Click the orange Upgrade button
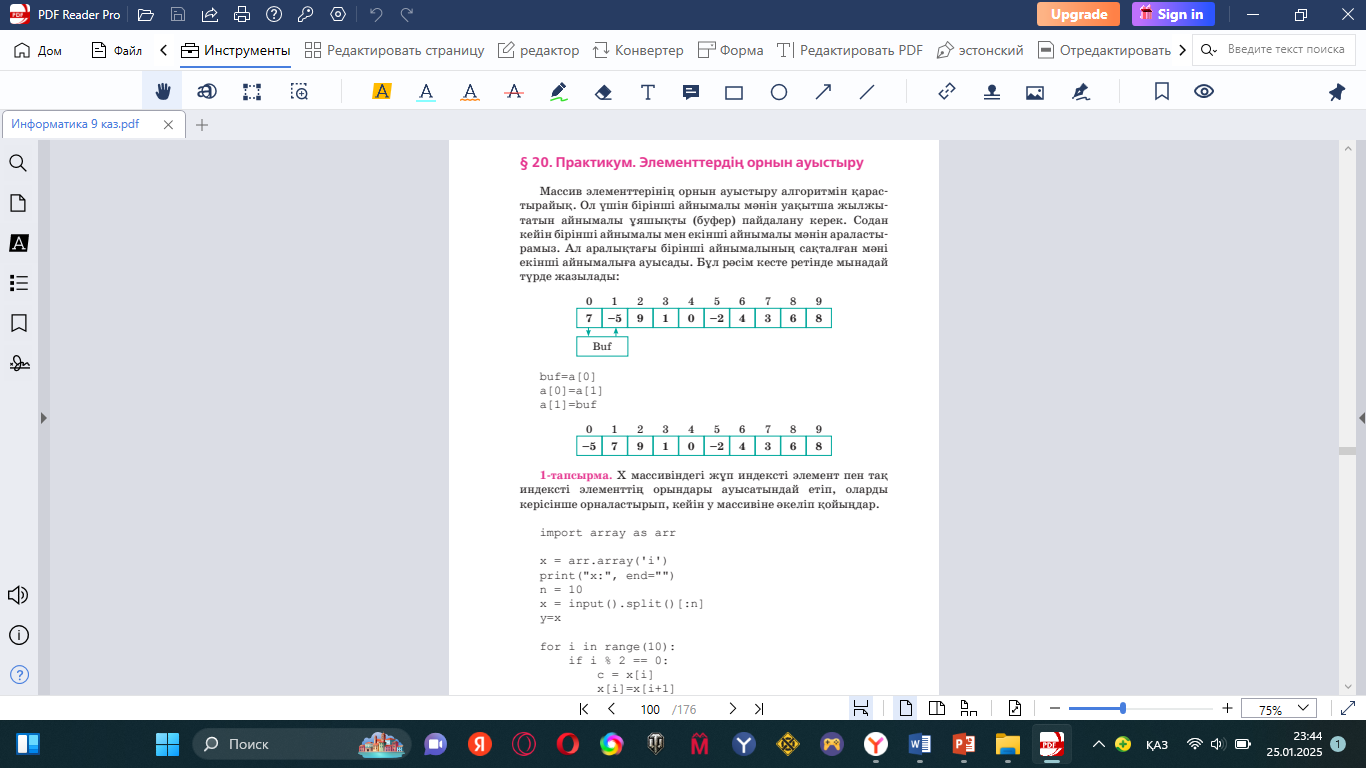The height and width of the screenshot is (768, 1366). [x=1078, y=14]
